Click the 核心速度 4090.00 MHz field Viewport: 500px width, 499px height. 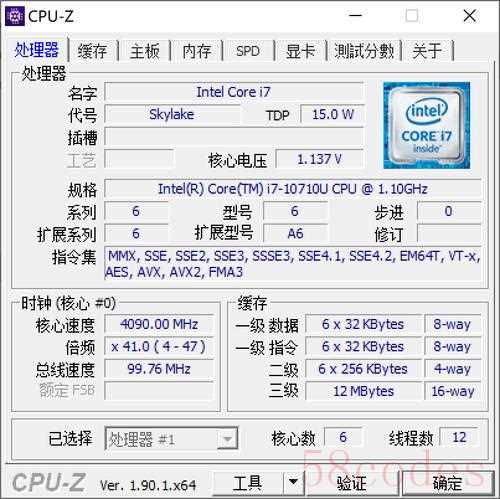coord(159,324)
